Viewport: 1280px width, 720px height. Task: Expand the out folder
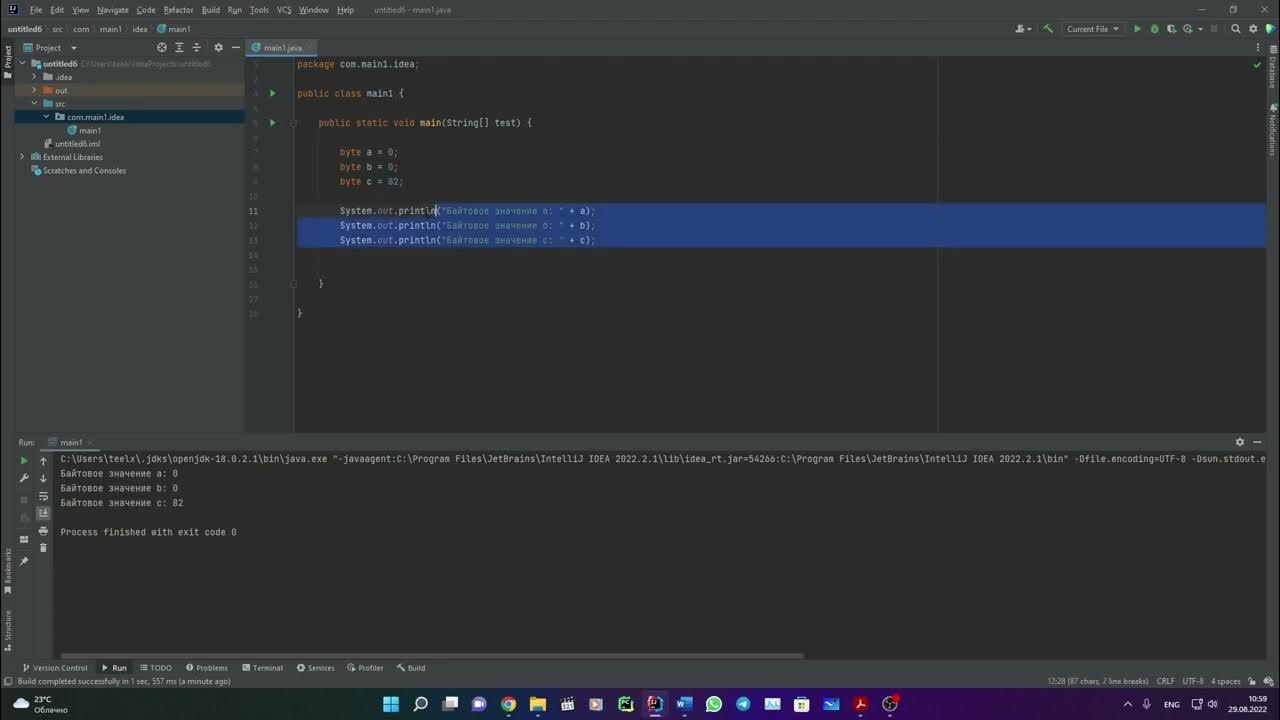click(x=34, y=90)
